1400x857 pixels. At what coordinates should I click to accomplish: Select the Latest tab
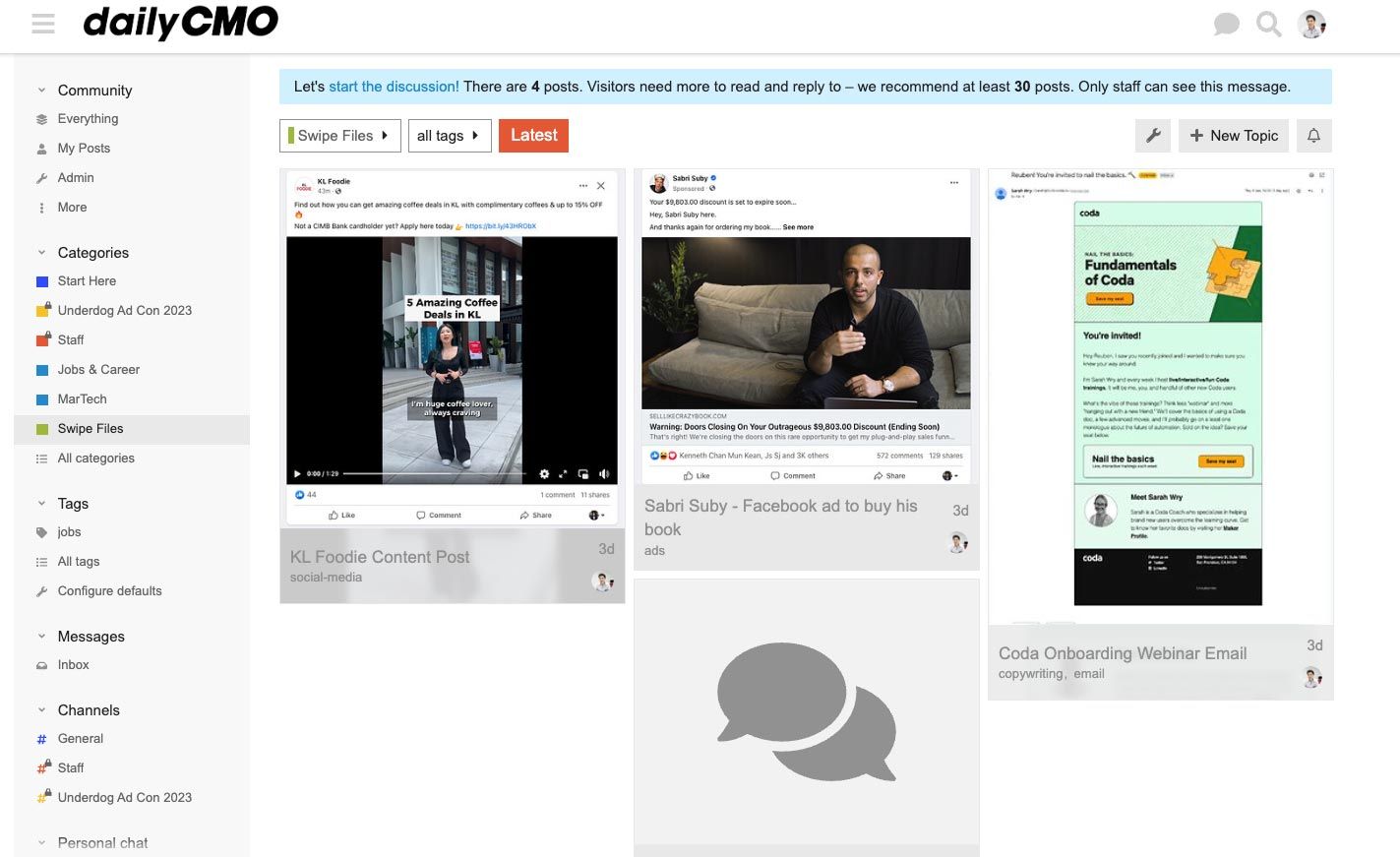533,136
